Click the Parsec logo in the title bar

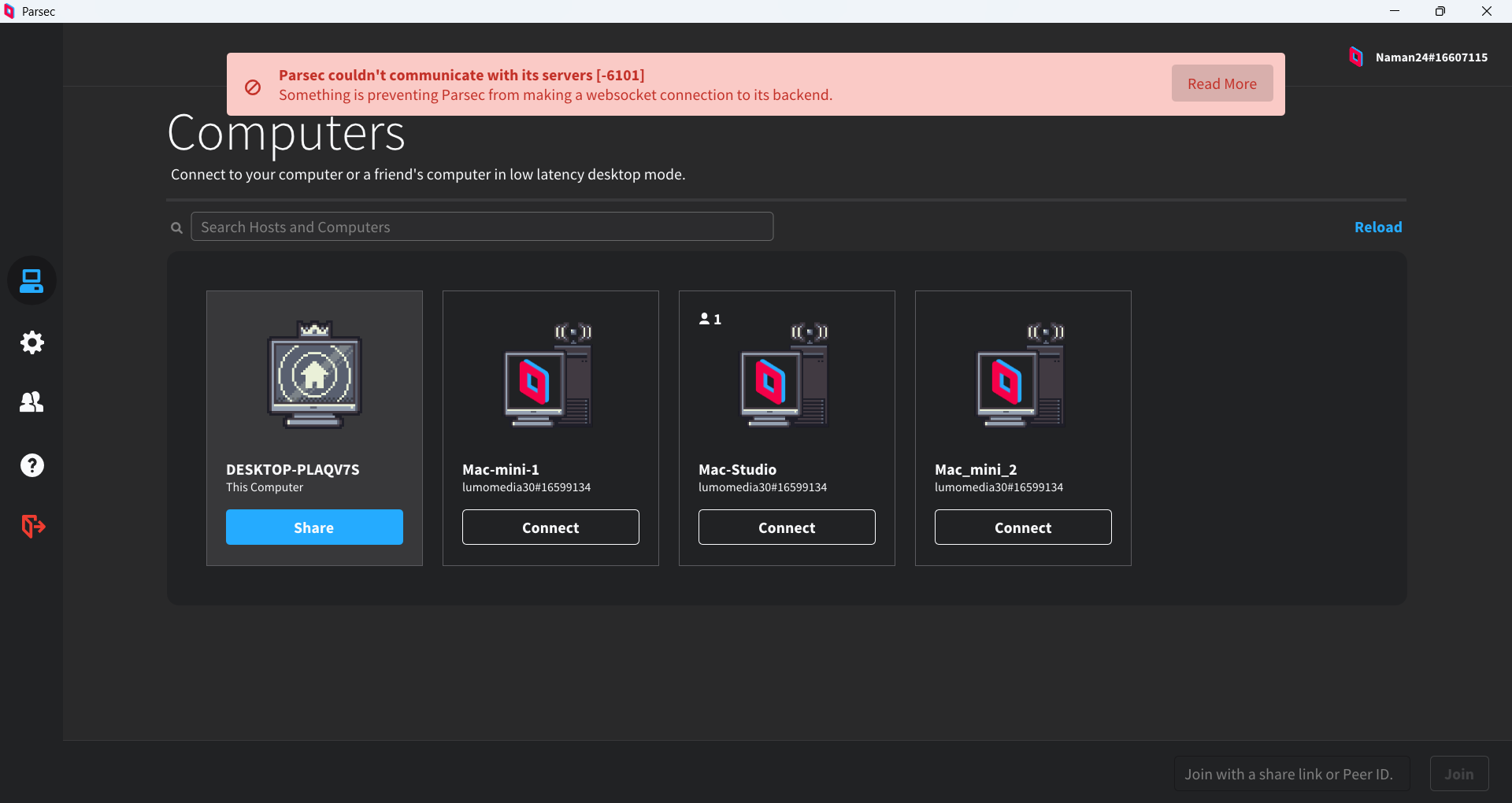tap(9, 11)
